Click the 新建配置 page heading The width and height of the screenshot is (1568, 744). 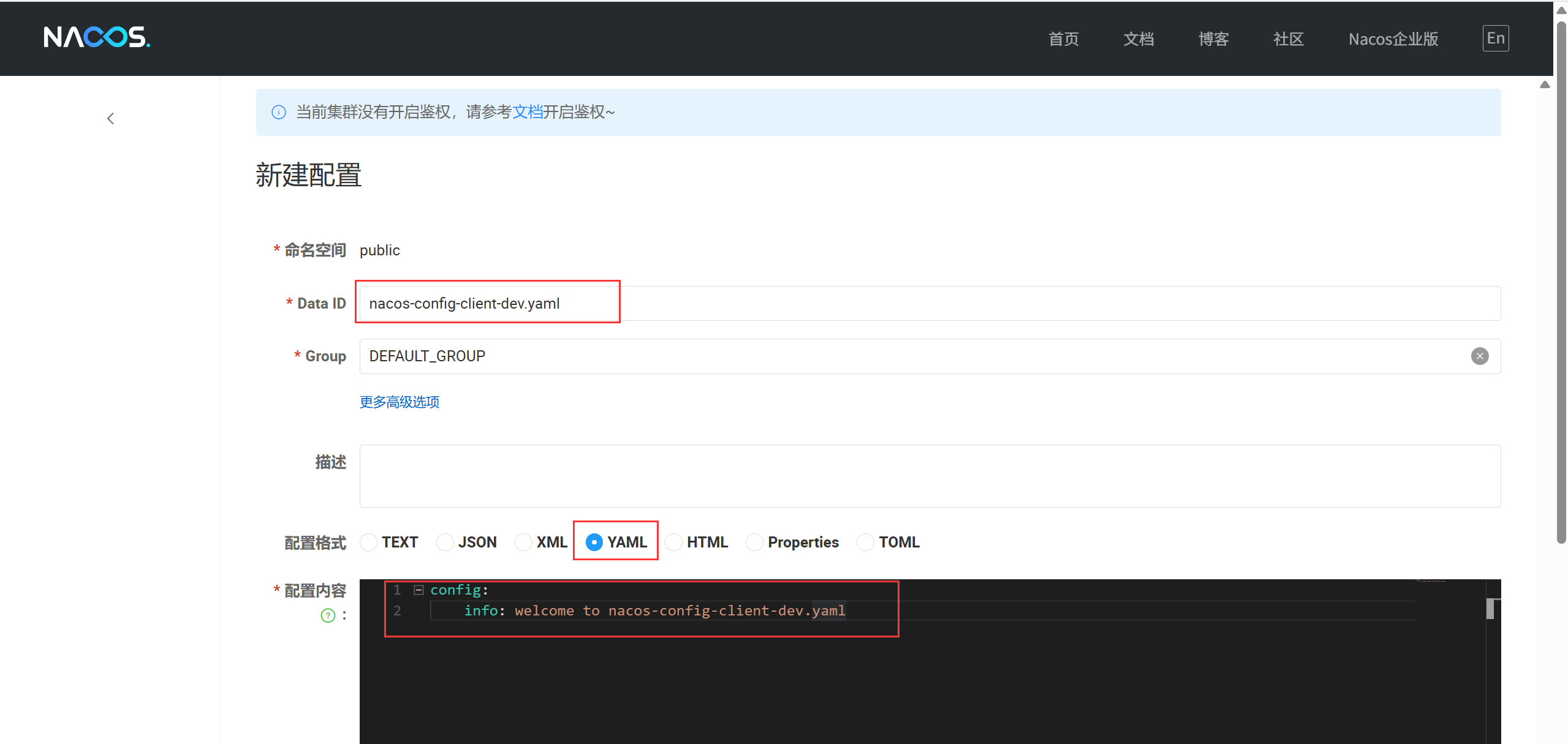[308, 175]
